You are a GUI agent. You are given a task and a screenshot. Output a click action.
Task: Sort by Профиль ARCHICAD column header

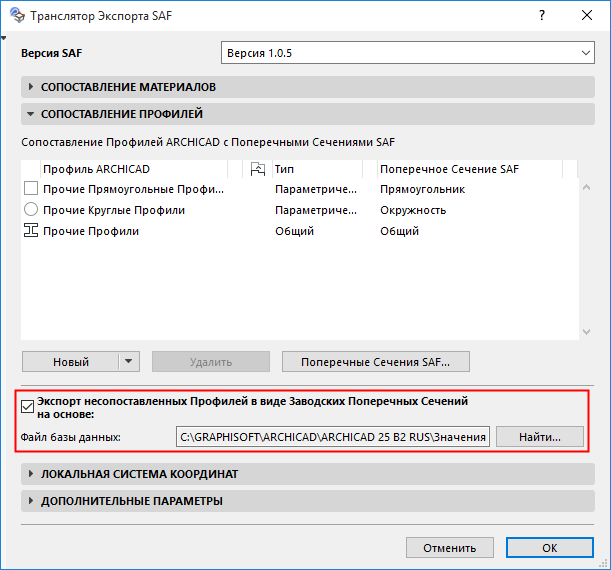click(134, 169)
